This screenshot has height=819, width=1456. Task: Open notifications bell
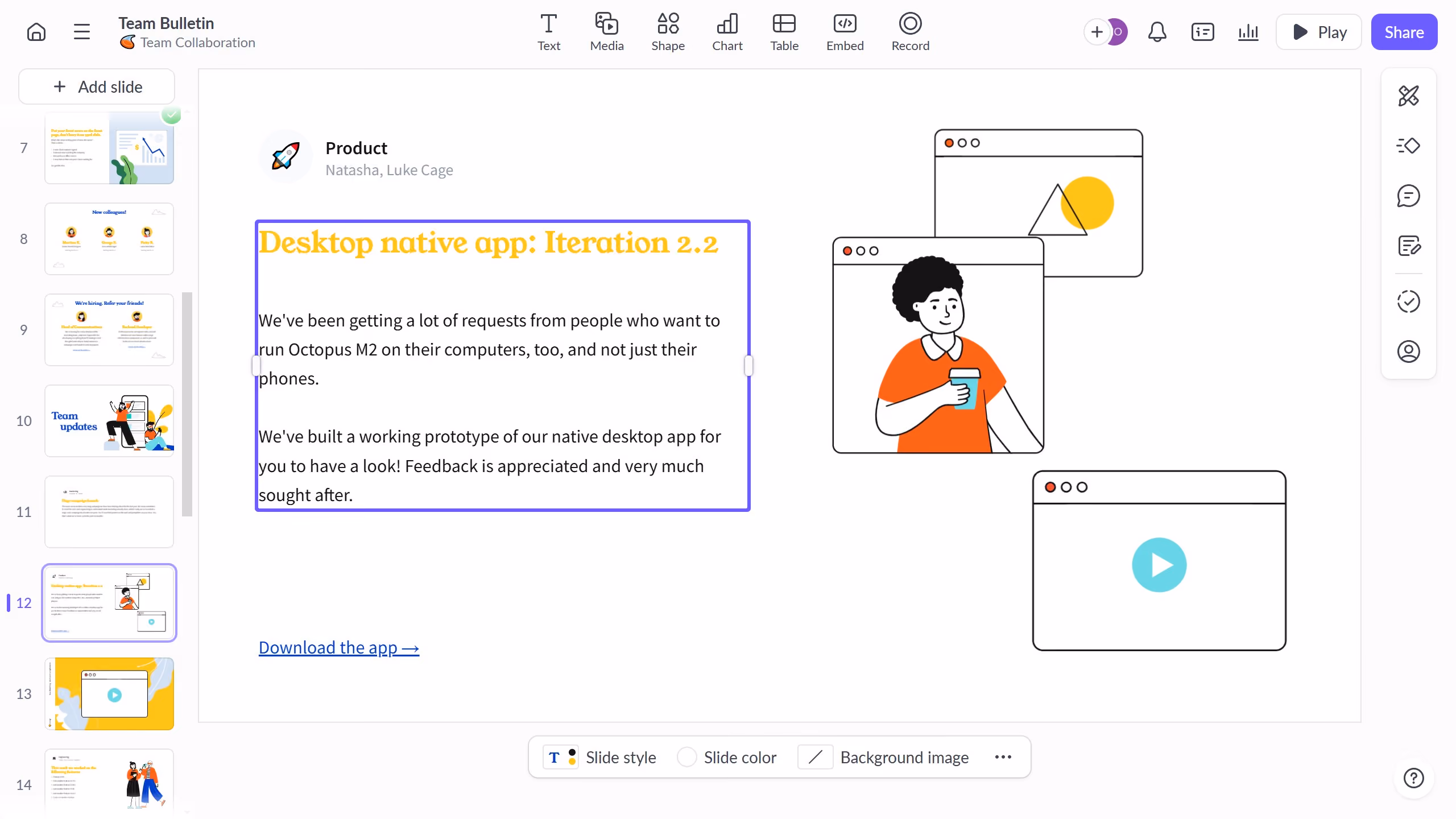coord(1157,32)
